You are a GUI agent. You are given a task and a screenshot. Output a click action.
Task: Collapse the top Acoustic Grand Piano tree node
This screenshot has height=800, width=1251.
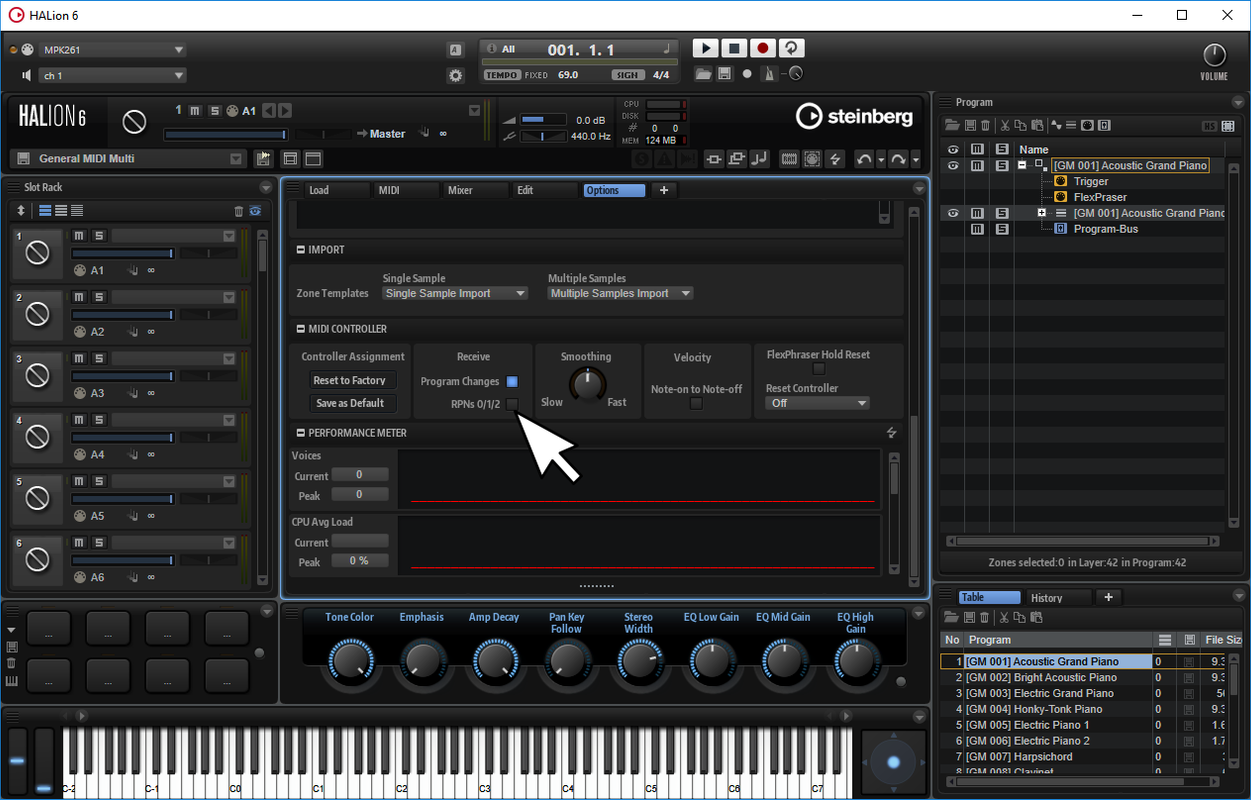[x=1022, y=165]
